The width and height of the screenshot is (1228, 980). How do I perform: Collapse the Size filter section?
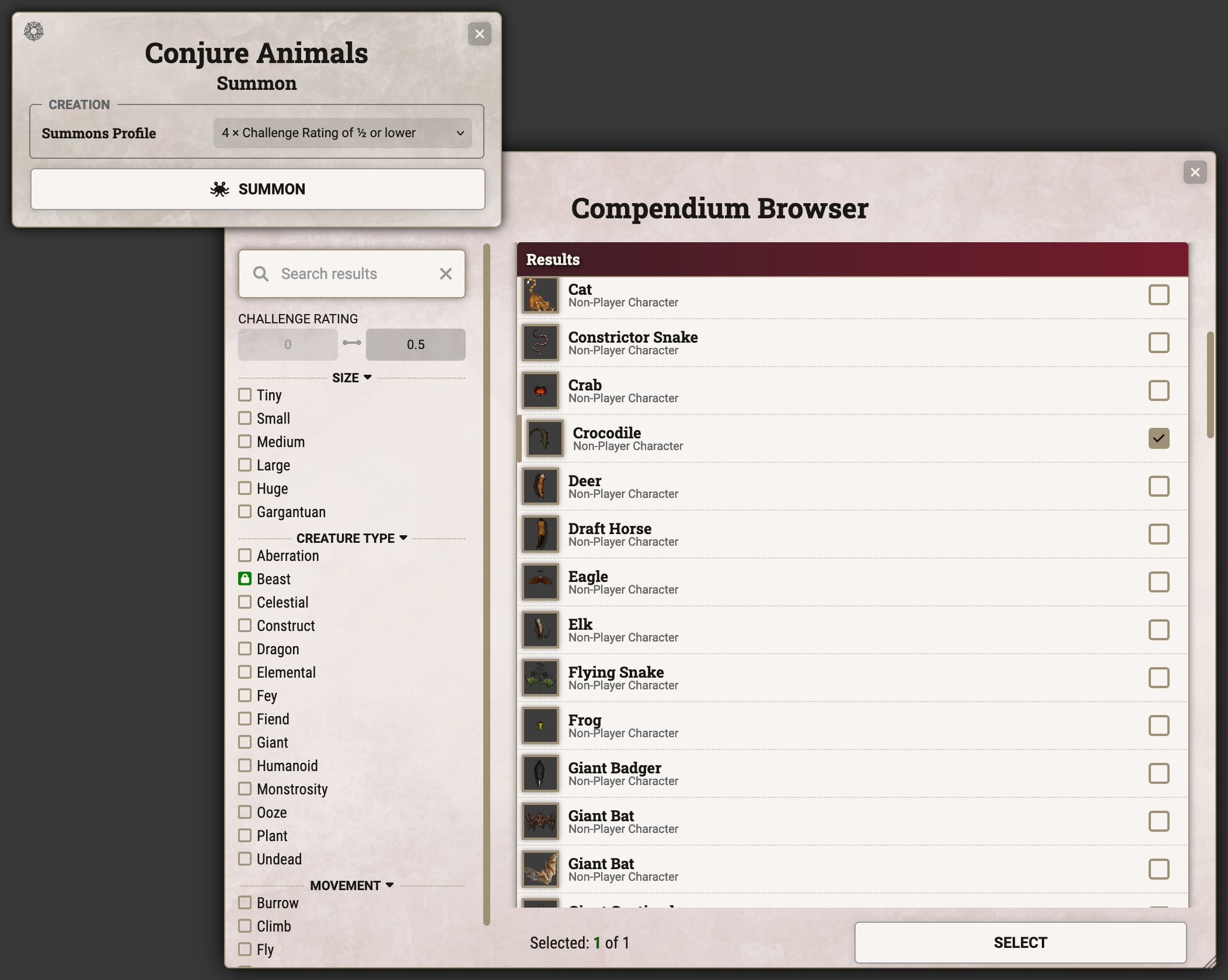351,378
